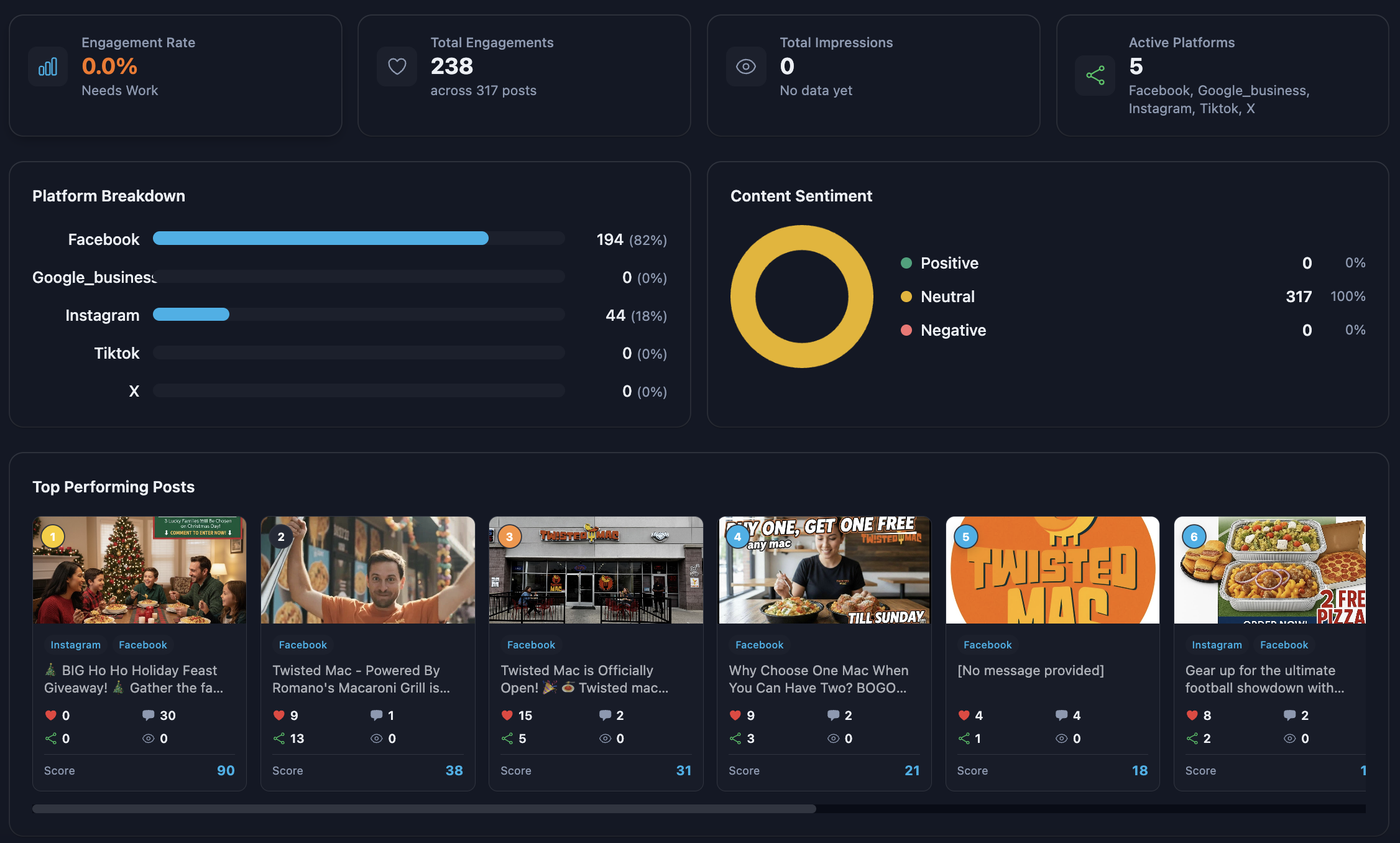Click likes heart icon on BOGO post
The width and height of the screenshot is (1400, 843).
735,716
